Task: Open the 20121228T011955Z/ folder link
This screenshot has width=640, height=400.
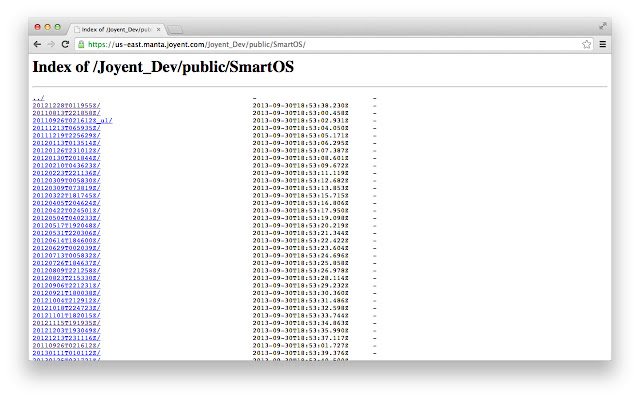Action: click(67, 105)
